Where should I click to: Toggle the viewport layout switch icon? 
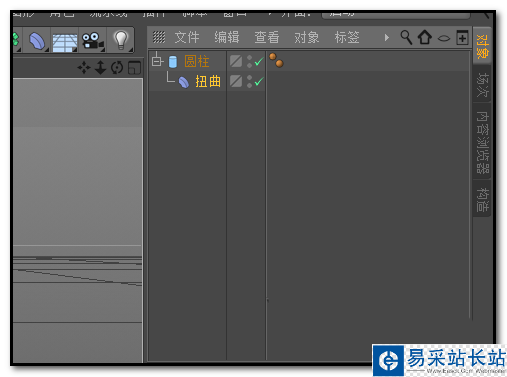[x=134, y=68]
